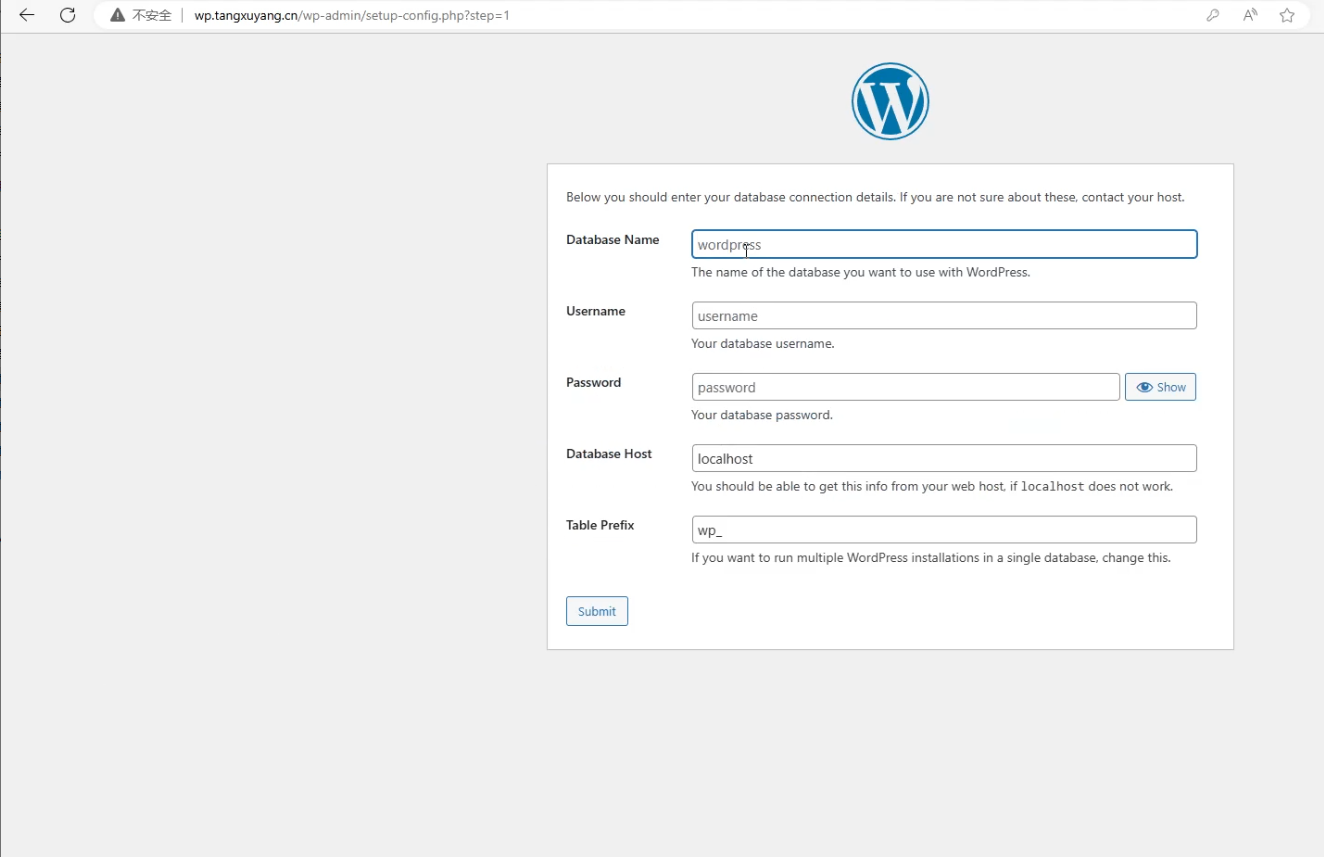The width and height of the screenshot is (1324, 857).
Task: Activate the read aloud icon
Action: (x=1250, y=15)
